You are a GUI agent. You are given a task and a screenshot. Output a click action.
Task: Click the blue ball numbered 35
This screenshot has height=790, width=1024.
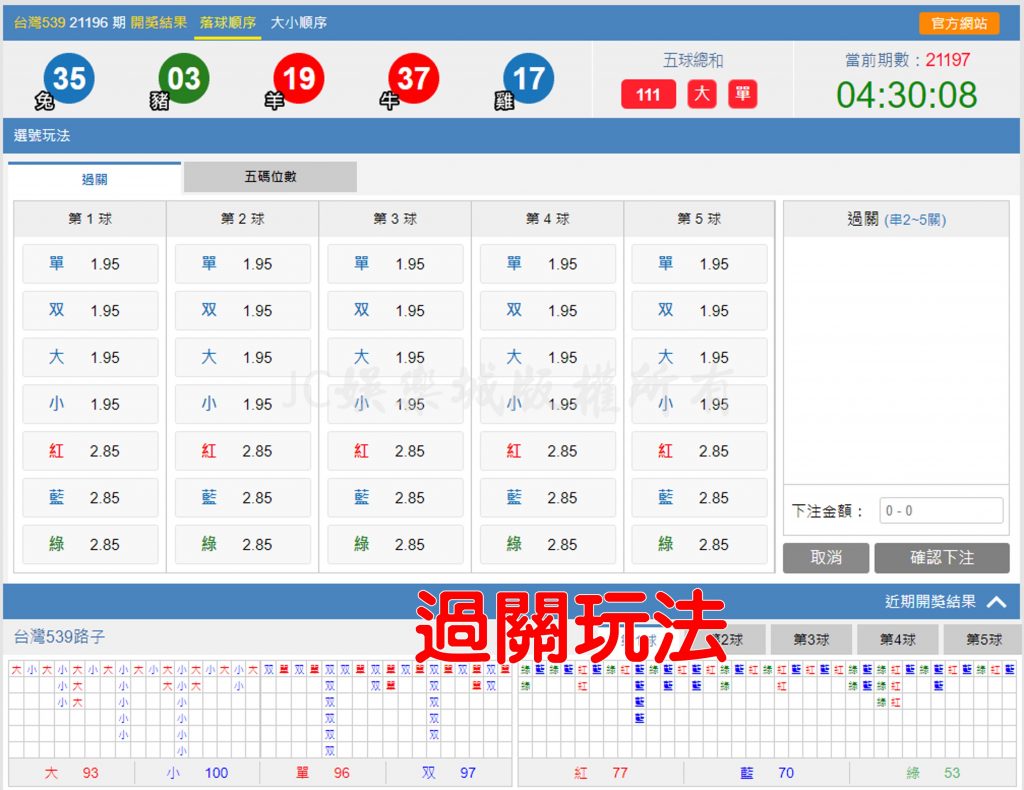coord(69,78)
